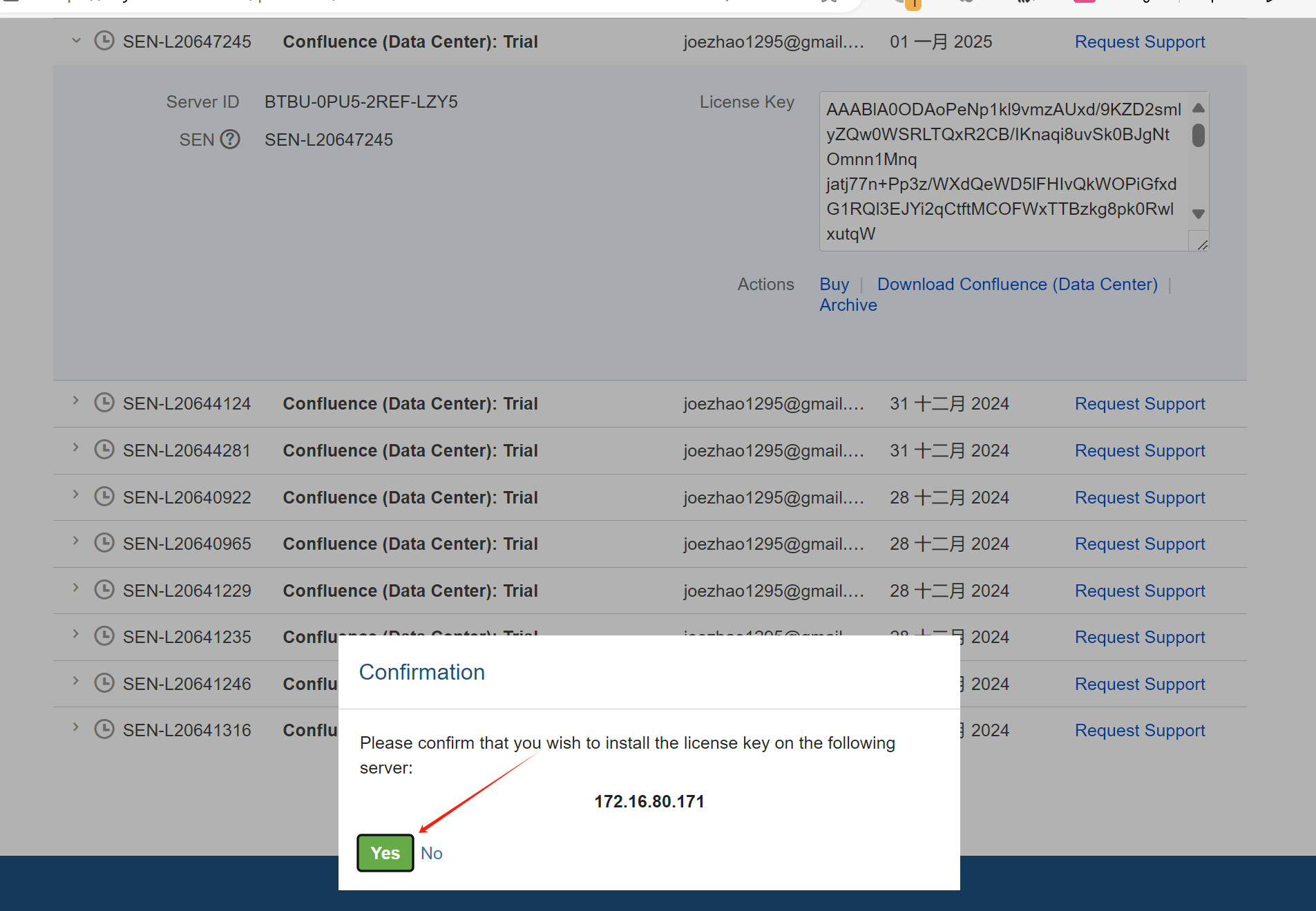Click the license key scroll down arrow
This screenshot has width=1316, height=911.
tap(1199, 214)
